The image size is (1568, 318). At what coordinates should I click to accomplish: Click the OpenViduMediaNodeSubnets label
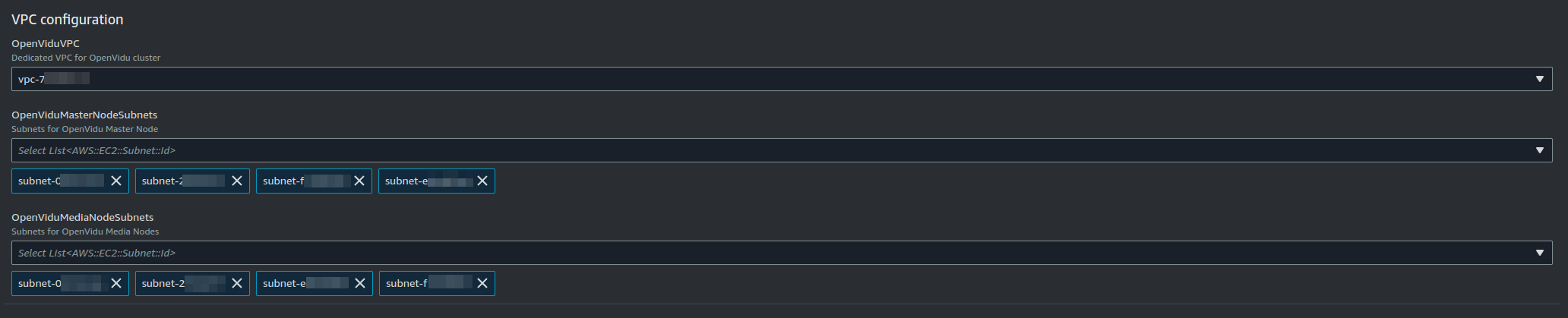point(83,217)
